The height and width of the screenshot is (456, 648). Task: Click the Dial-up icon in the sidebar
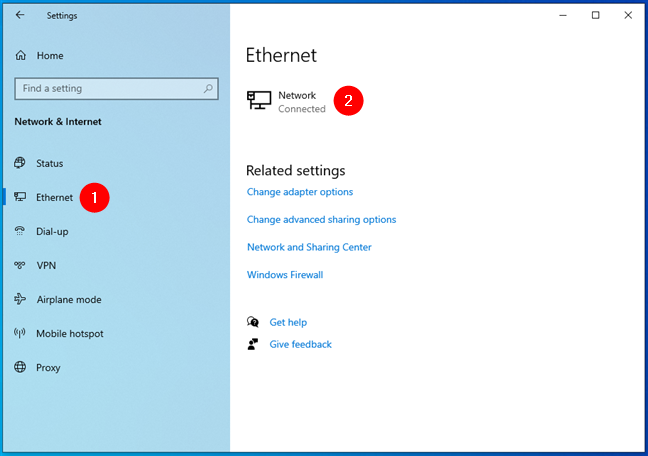(x=20, y=231)
